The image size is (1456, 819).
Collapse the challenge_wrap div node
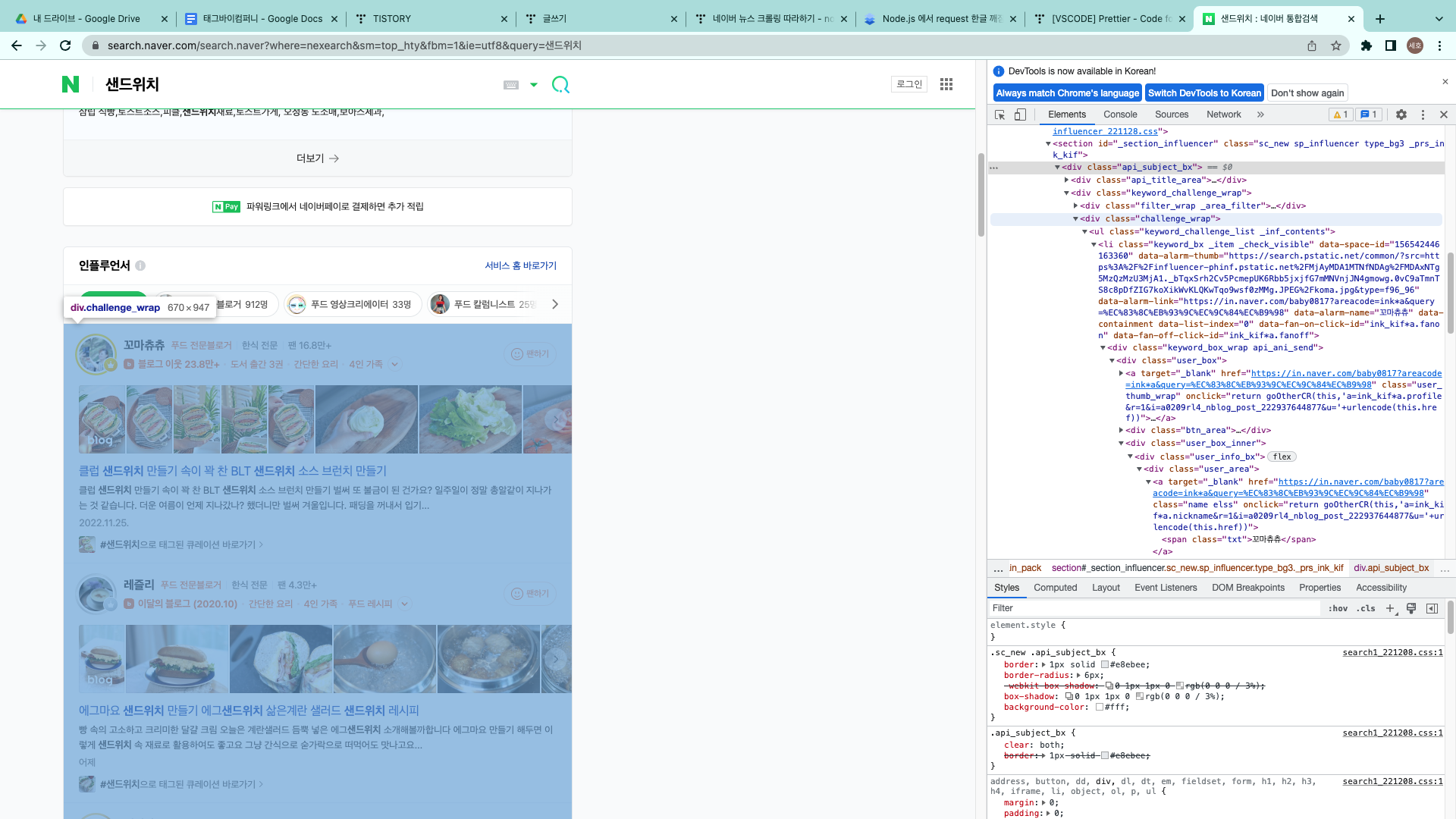click(x=1075, y=219)
